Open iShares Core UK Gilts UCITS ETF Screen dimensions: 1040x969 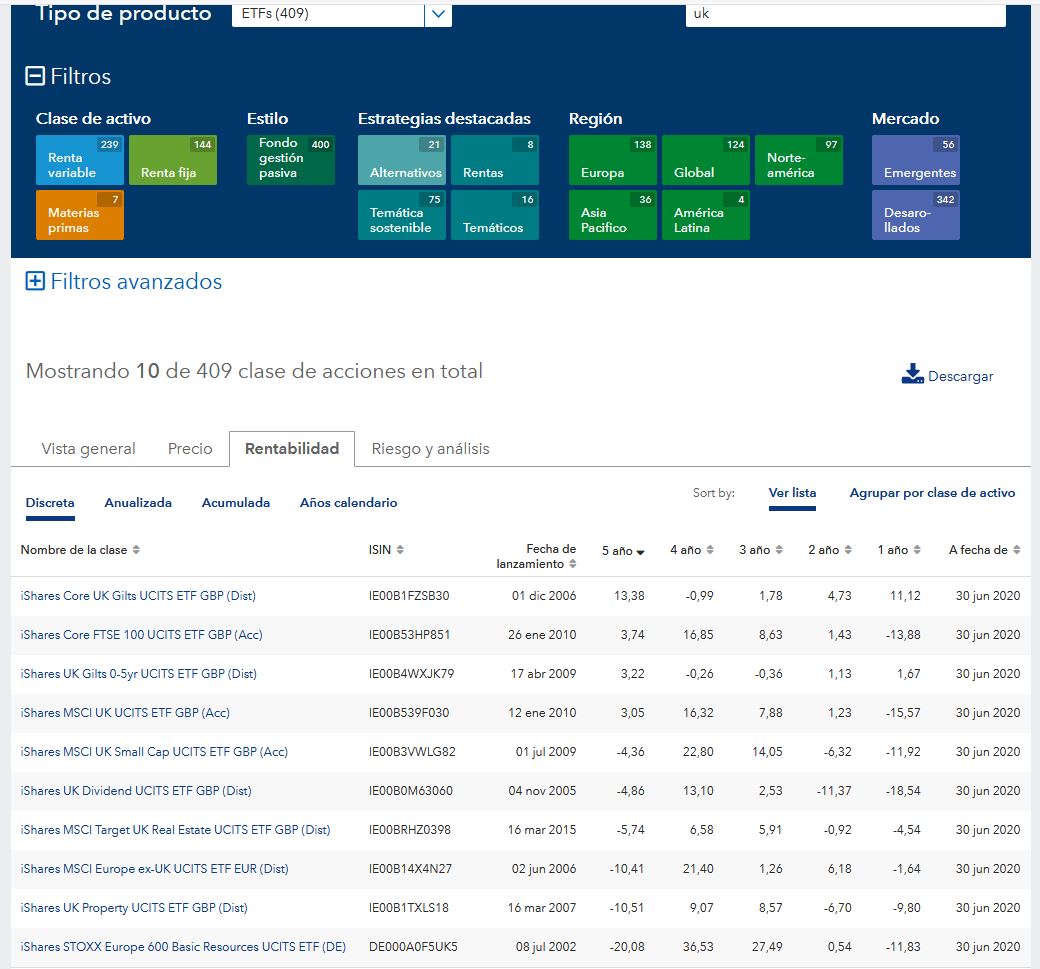tap(138, 596)
